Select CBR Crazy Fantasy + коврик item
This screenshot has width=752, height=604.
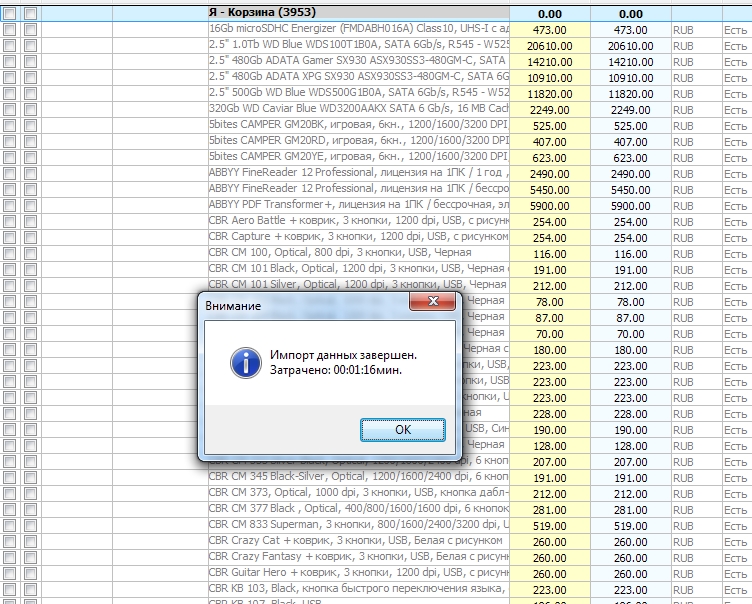click(359, 557)
